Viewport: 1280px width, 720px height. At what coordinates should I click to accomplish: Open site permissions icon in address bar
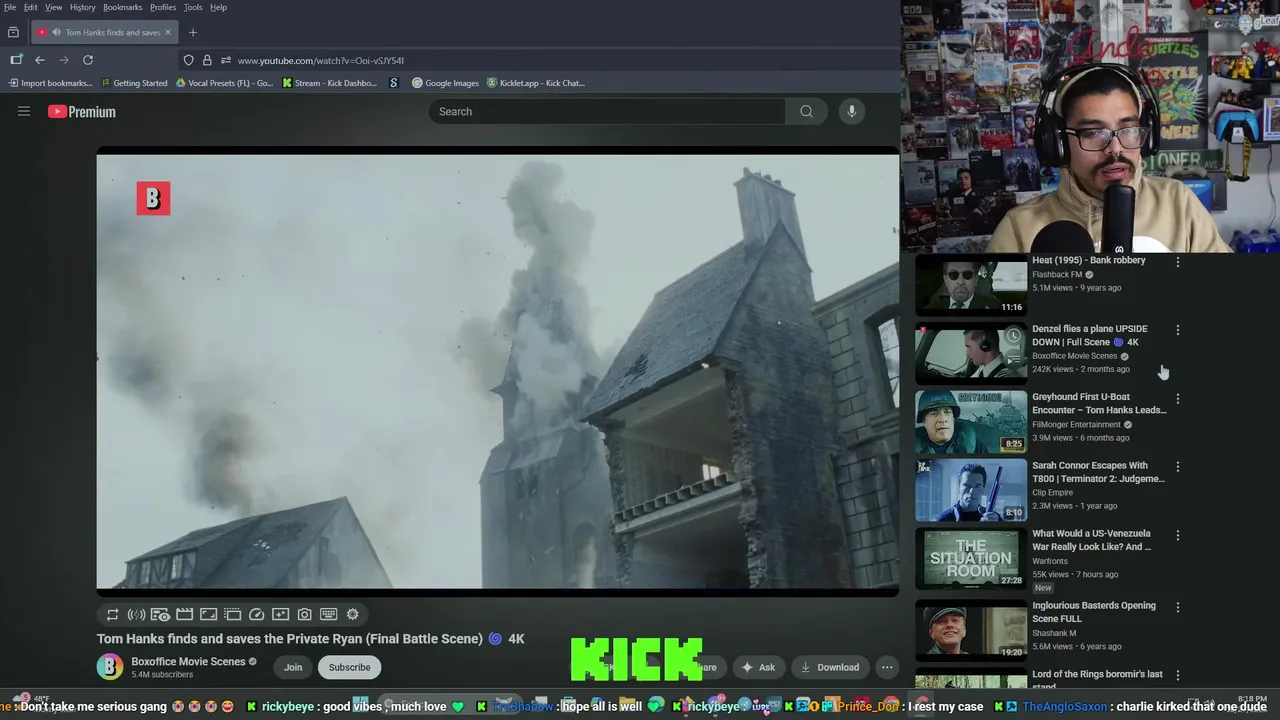(226, 60)
